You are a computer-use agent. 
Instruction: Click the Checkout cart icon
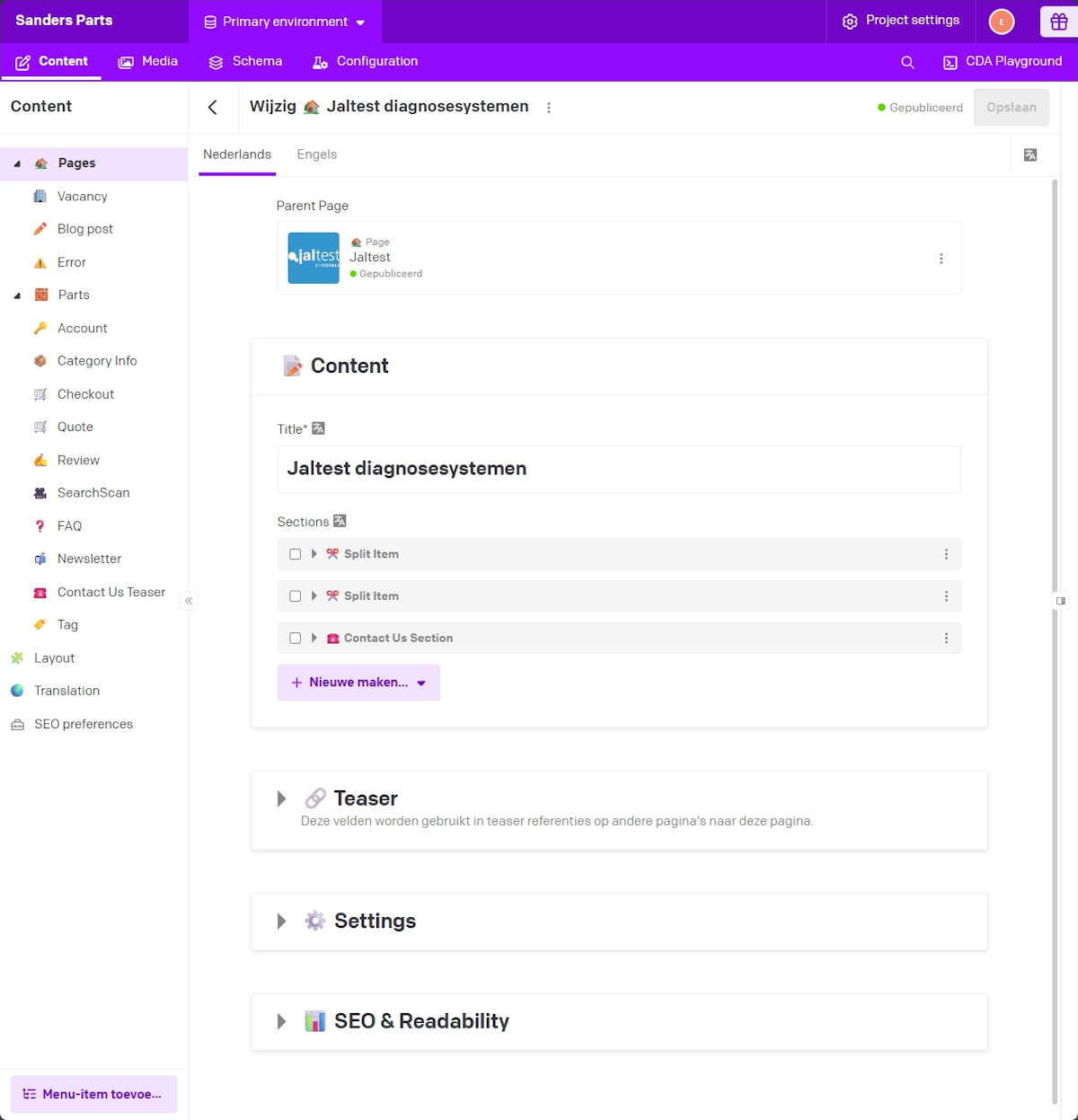tap(40, 394)
